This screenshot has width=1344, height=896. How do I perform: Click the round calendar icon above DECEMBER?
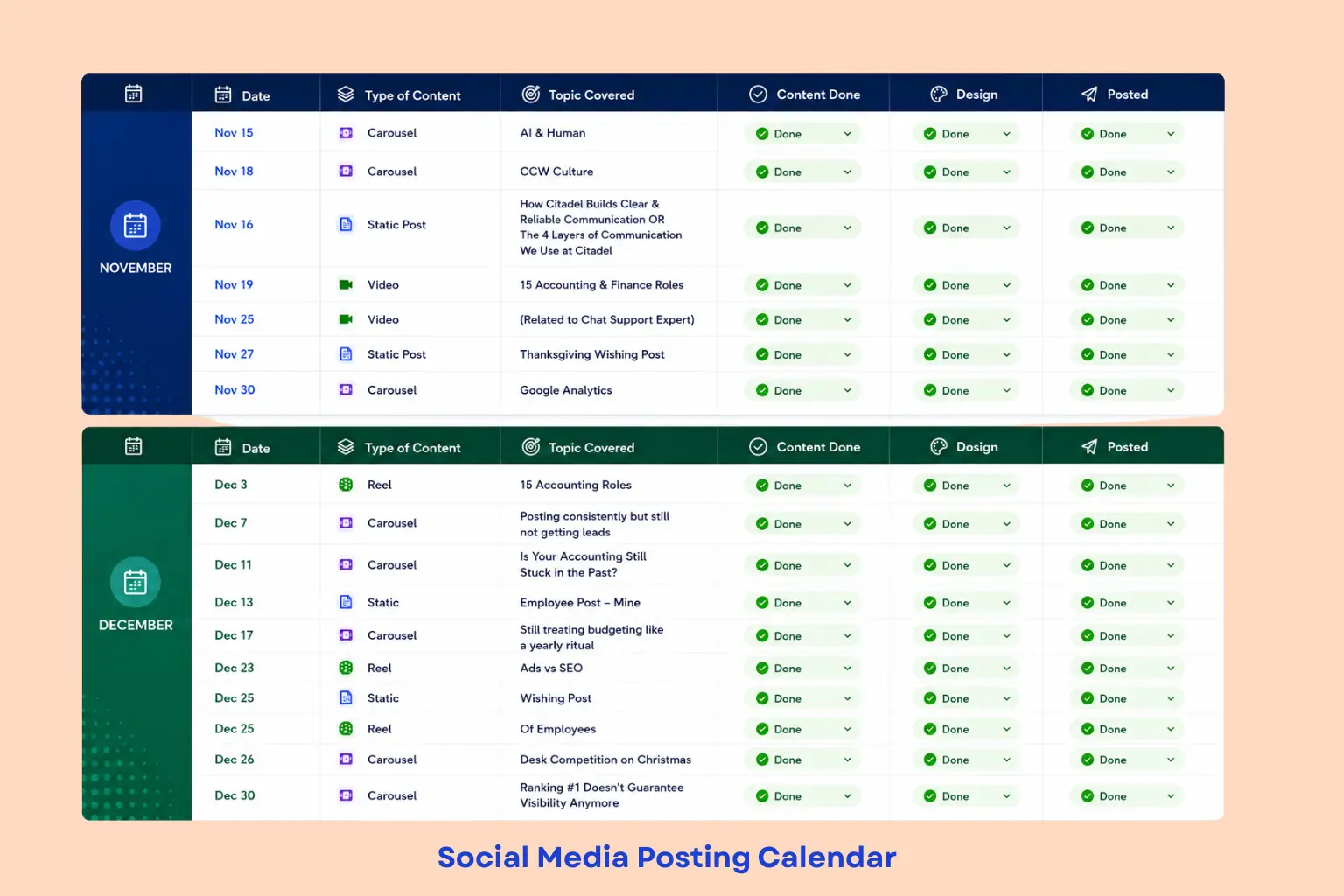pyautogui.click(x=136, y=582)
